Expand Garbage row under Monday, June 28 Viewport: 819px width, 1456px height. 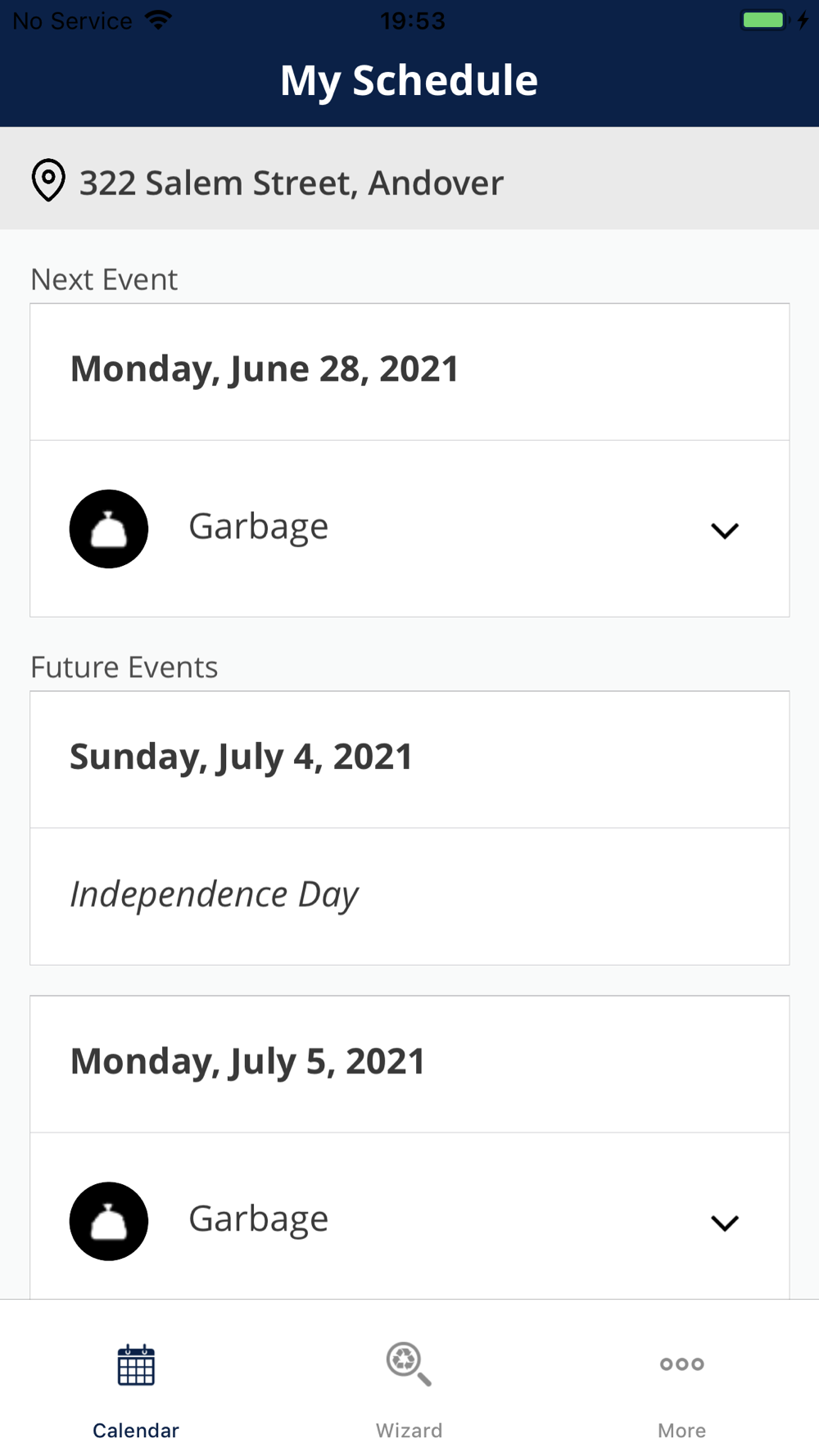pos(409,529)
